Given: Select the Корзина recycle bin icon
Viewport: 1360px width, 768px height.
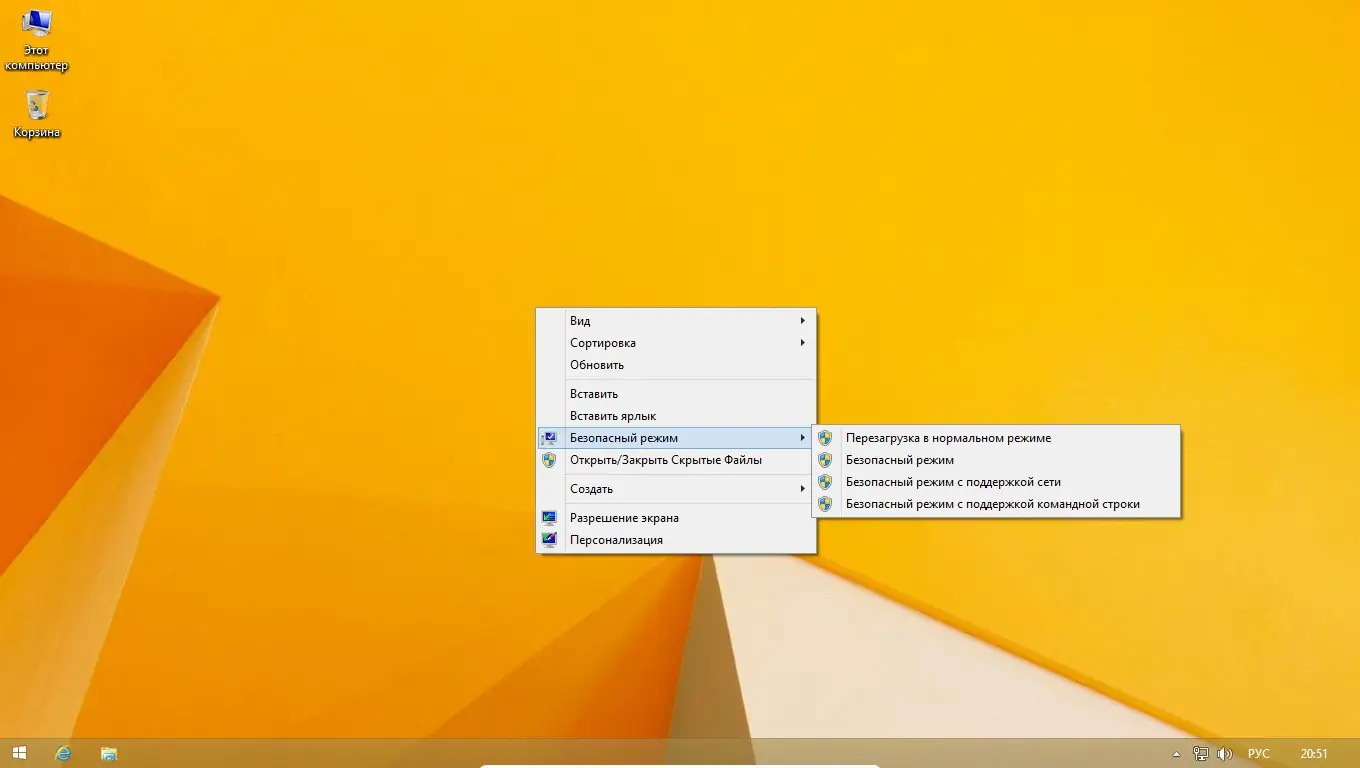Looking at the screenshot, I should tap(37, 113).
